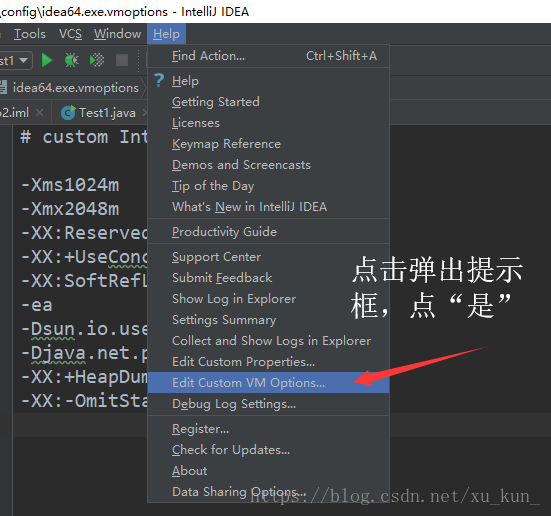Image resolution: width=551 pixels, height=516 pixels.
Task: Open Settings Summary
Action: 268,320
